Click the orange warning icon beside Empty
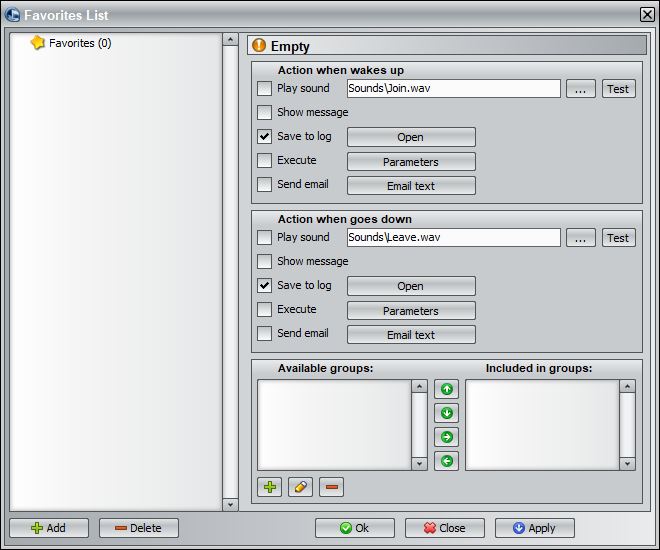This screenshot has width=660, height=550. pyautogui.click(x=259, y=45)
